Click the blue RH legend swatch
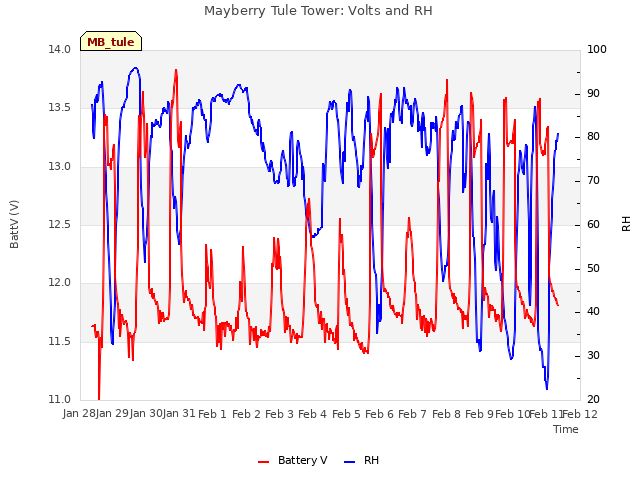This screenshot has height=480, width=640. coord(350,462)
